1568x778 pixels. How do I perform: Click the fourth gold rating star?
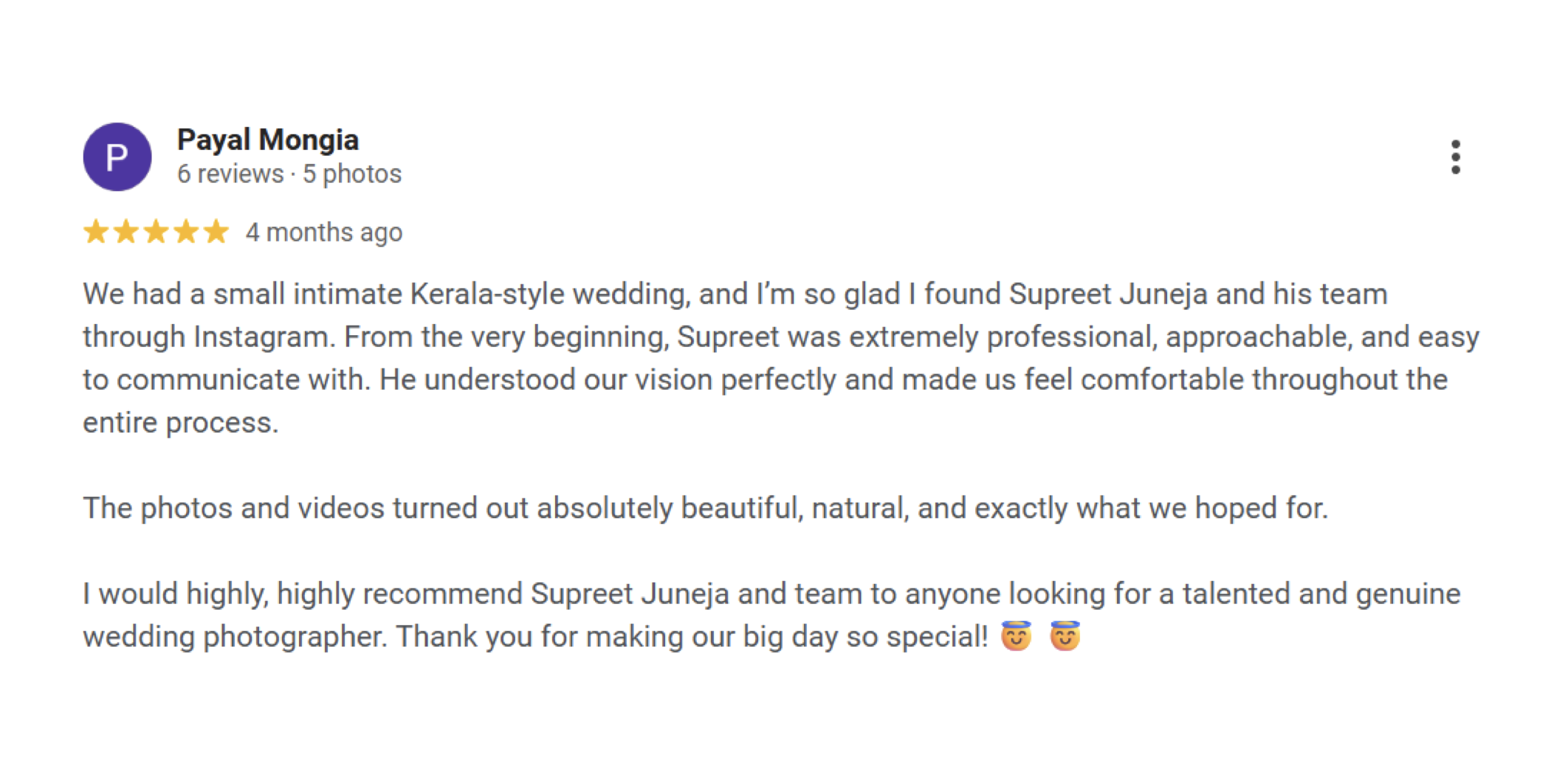pyautogui.click(x=186, y=232)
